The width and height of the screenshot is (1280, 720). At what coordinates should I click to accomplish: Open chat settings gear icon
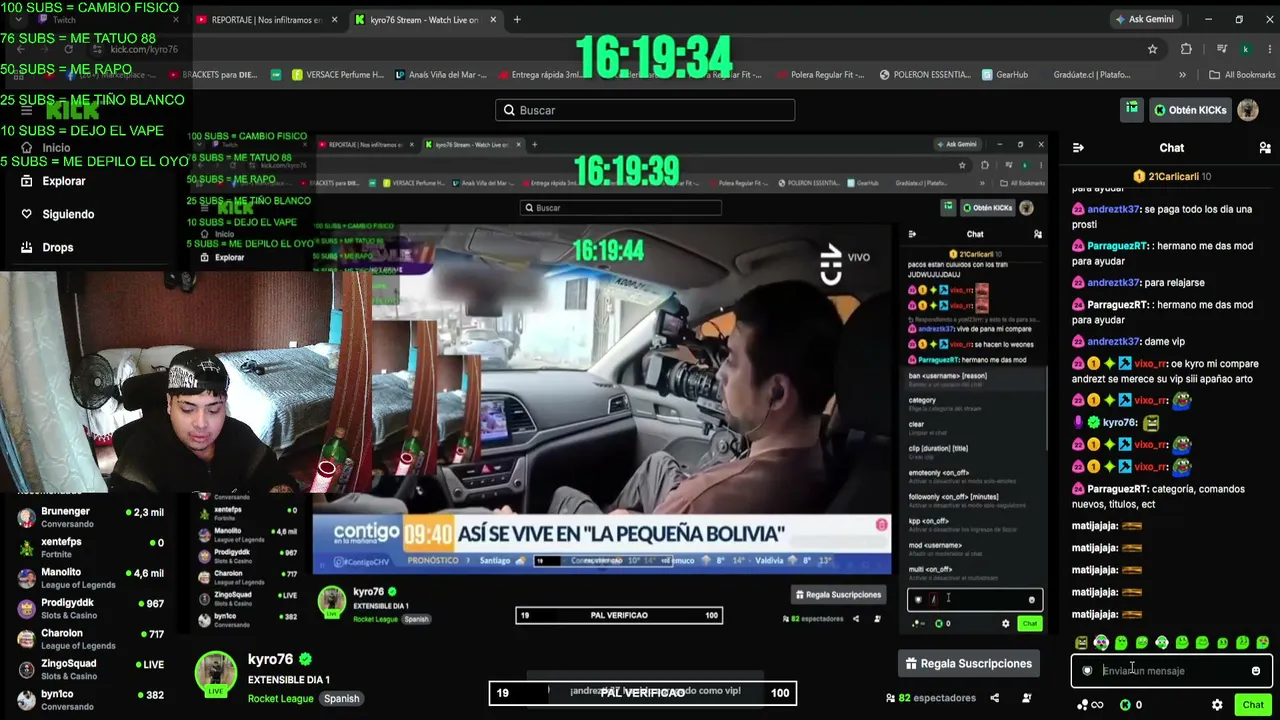pyautogui.click(x=1217, y=705)
